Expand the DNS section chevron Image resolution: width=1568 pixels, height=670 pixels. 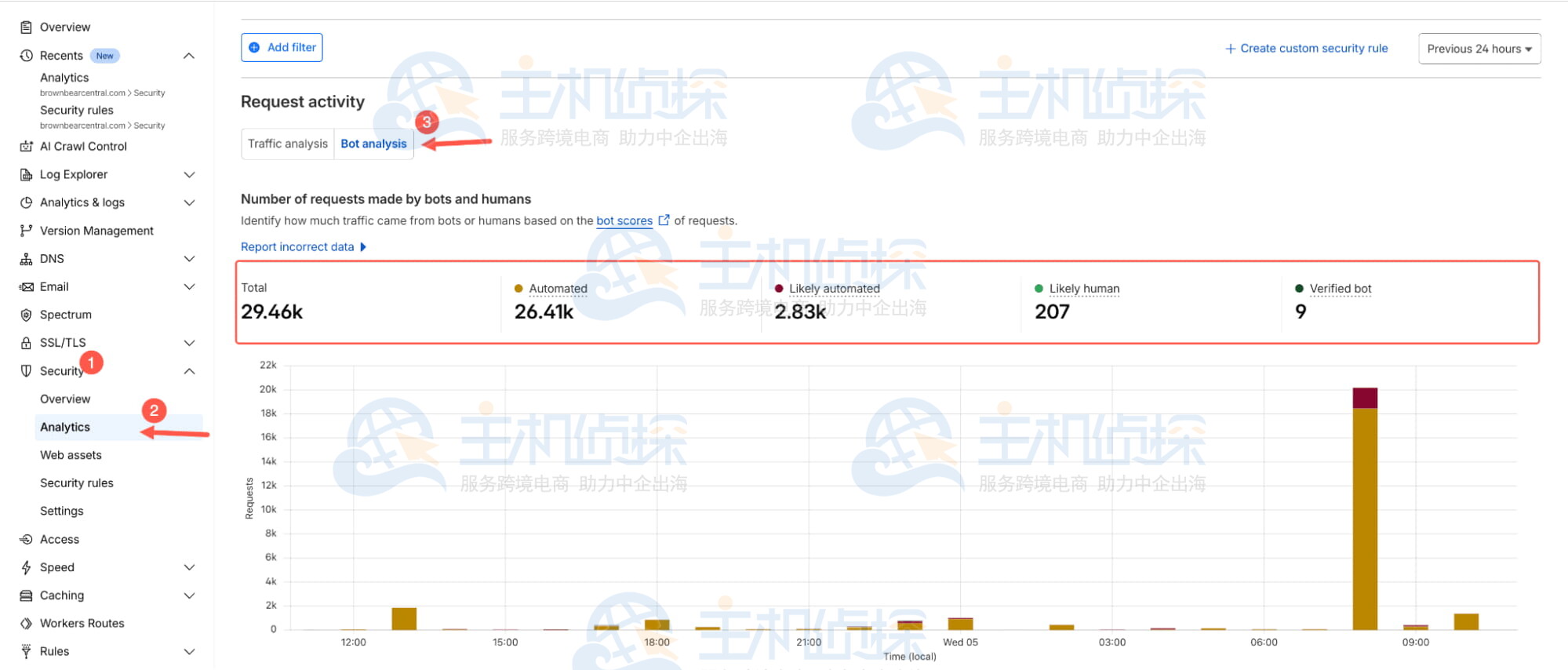coord(189,259)
